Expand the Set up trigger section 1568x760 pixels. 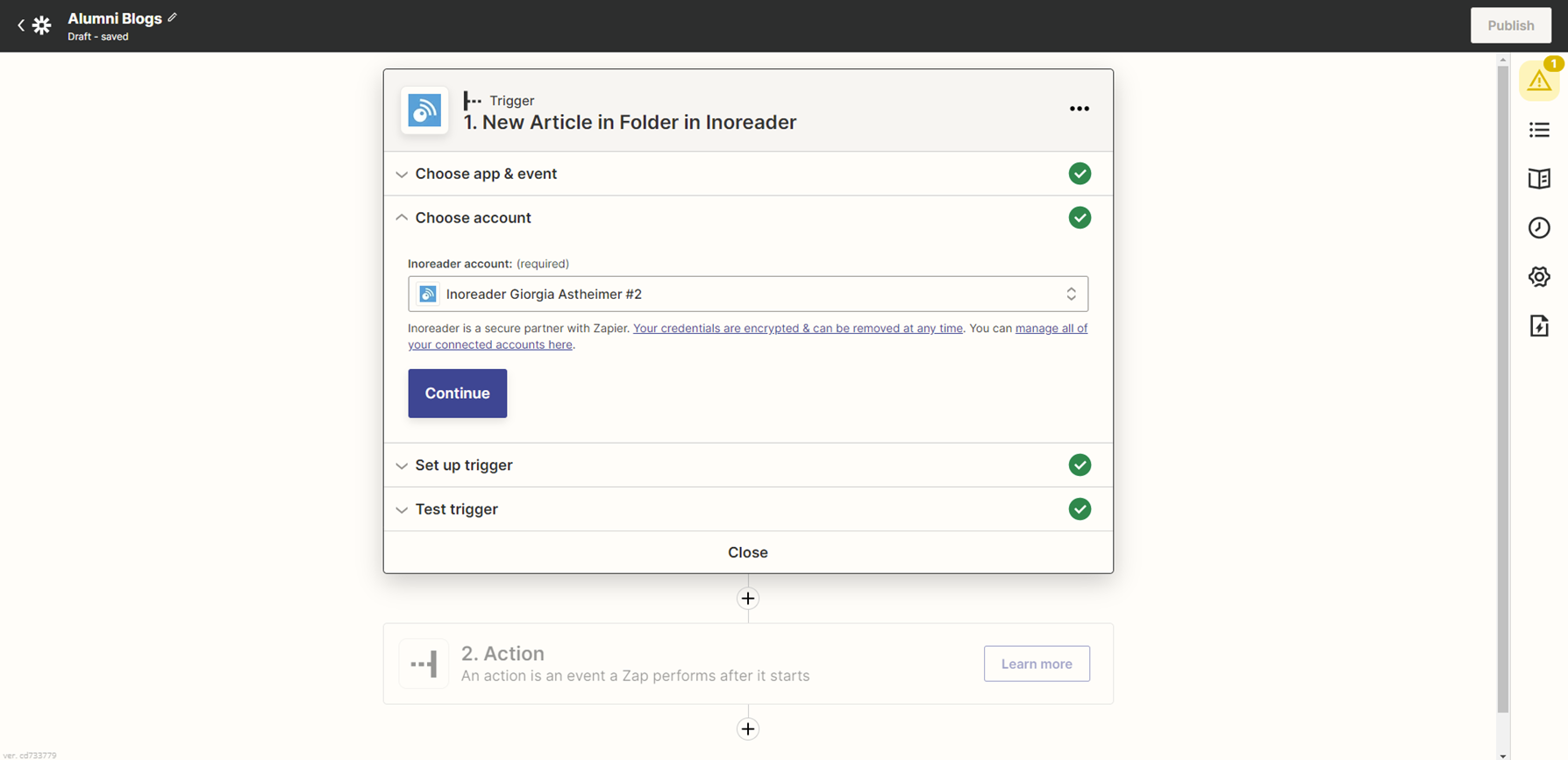[748, 465]
